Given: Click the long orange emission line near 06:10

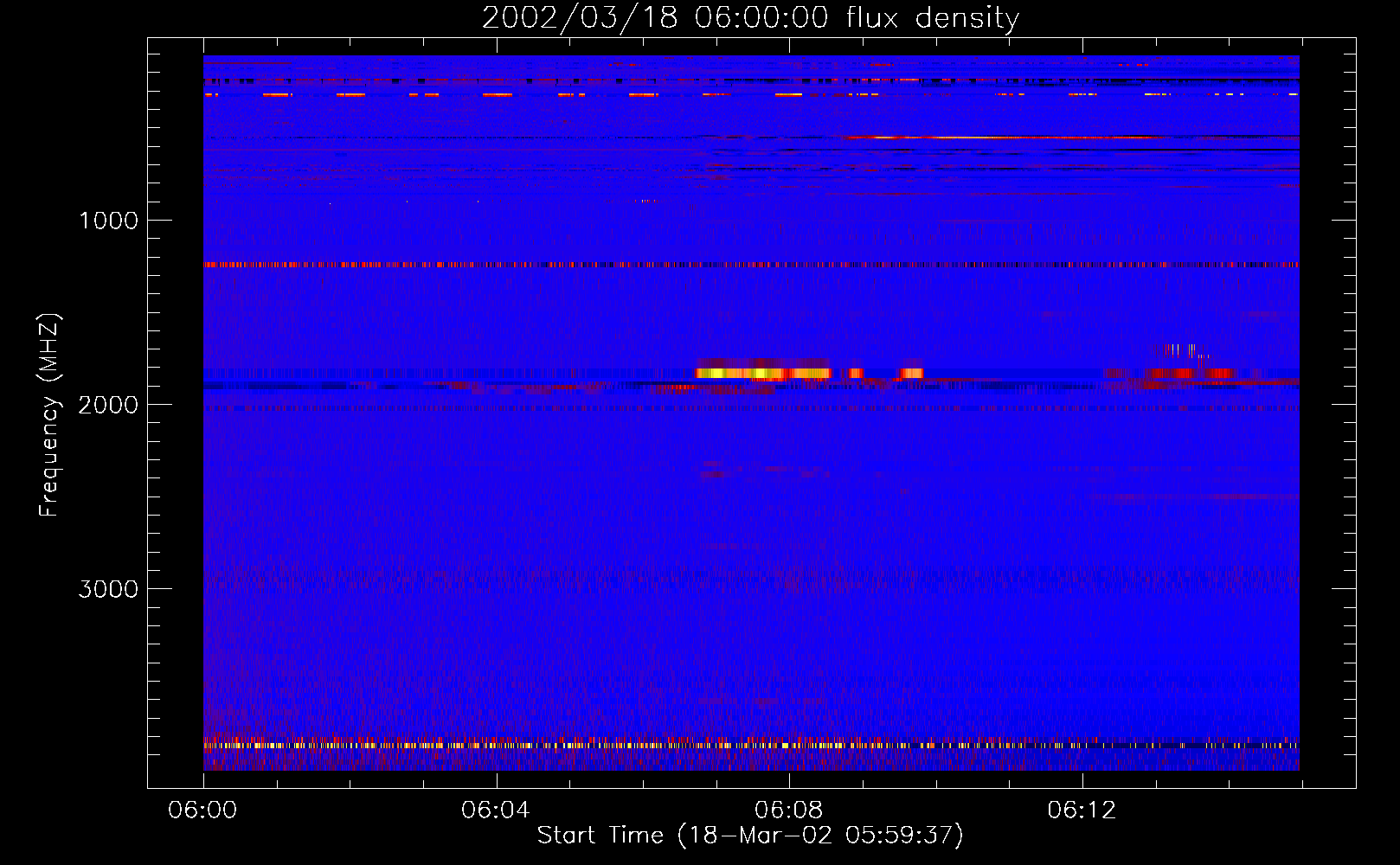Looking at the screenshot, I should tap(1004, 137).
